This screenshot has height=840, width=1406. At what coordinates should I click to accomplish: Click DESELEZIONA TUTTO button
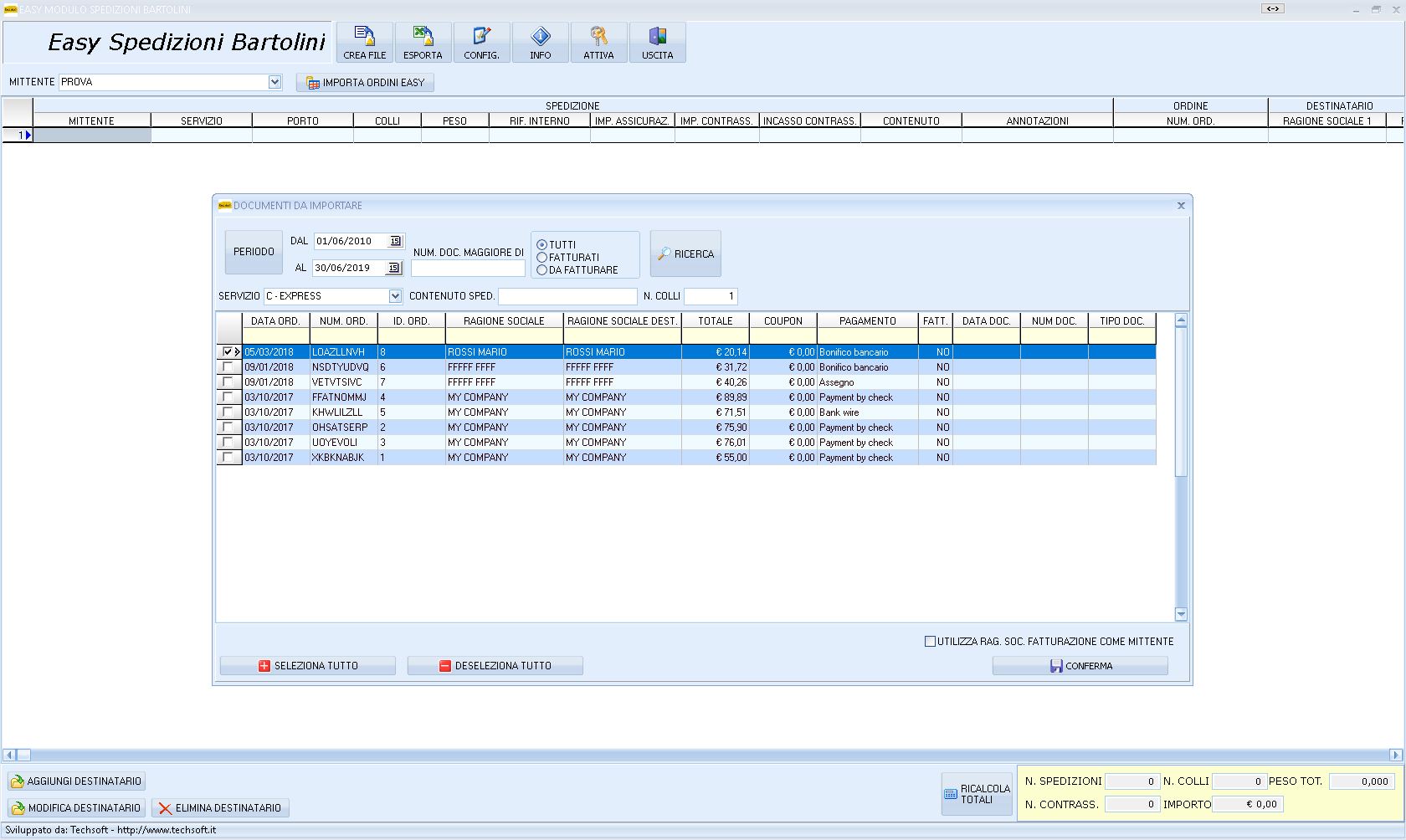coord(495,666)
